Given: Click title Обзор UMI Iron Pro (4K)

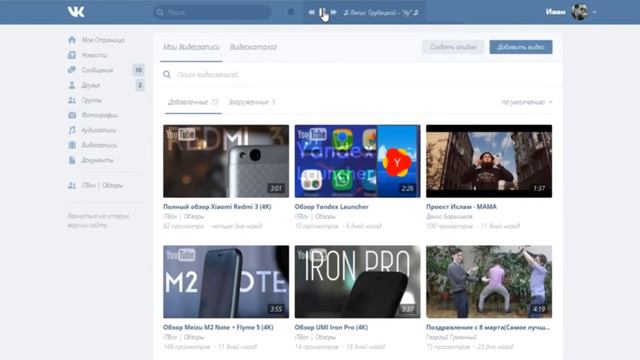Looking at the screenshot, I should pos(331,327).
